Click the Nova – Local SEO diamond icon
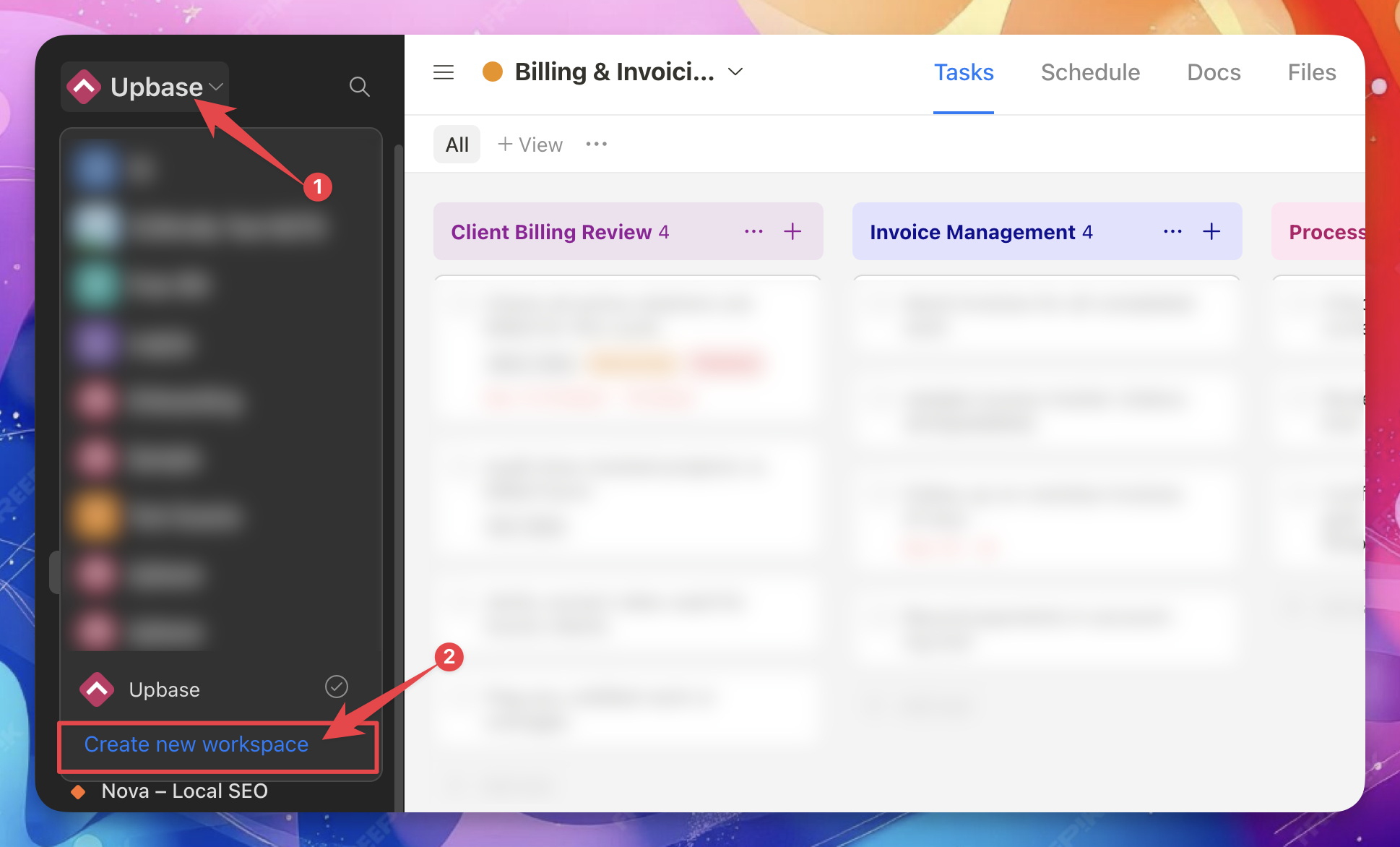Viewport: 1400px width, 847px height. pyautogui.click(x=78, y=792)
